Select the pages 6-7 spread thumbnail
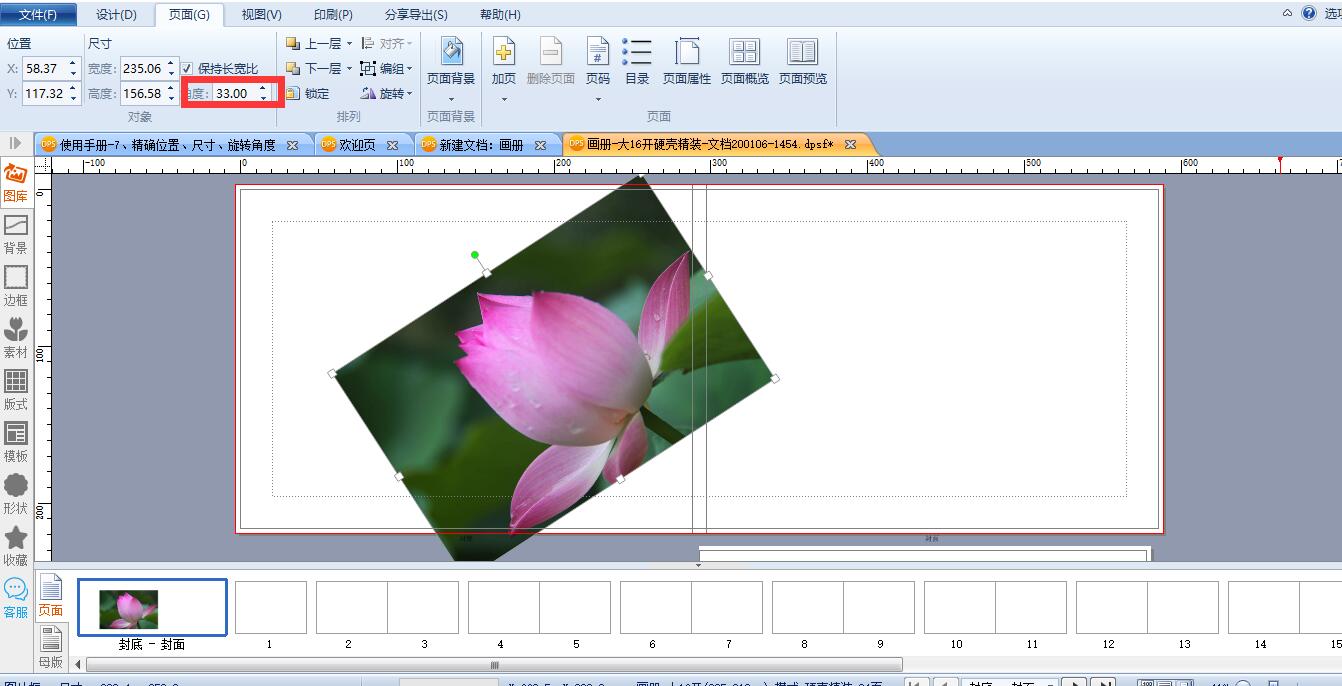 tap(691, 608)
